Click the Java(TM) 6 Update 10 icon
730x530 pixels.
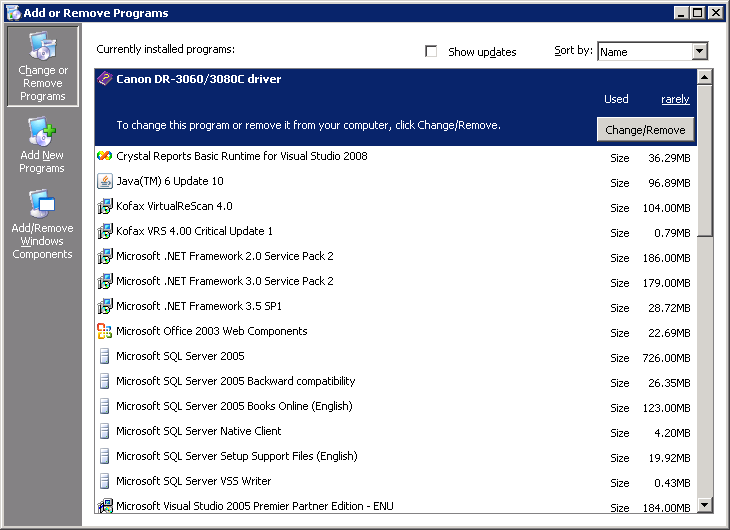pos(105,181)
